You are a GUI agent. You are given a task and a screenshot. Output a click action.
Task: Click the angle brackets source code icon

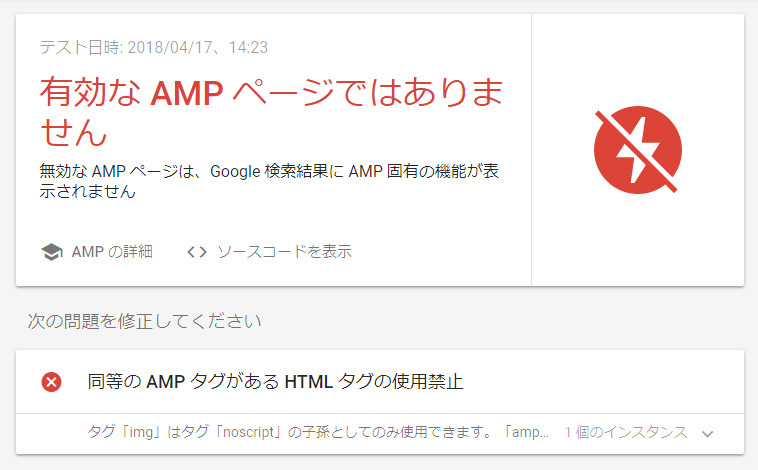[197, 252]
